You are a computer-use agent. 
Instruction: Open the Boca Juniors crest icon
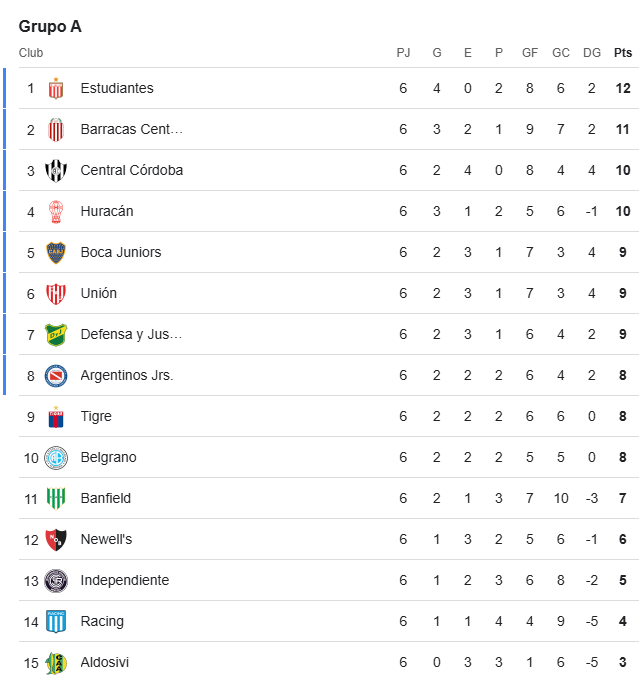pos(56,253)
